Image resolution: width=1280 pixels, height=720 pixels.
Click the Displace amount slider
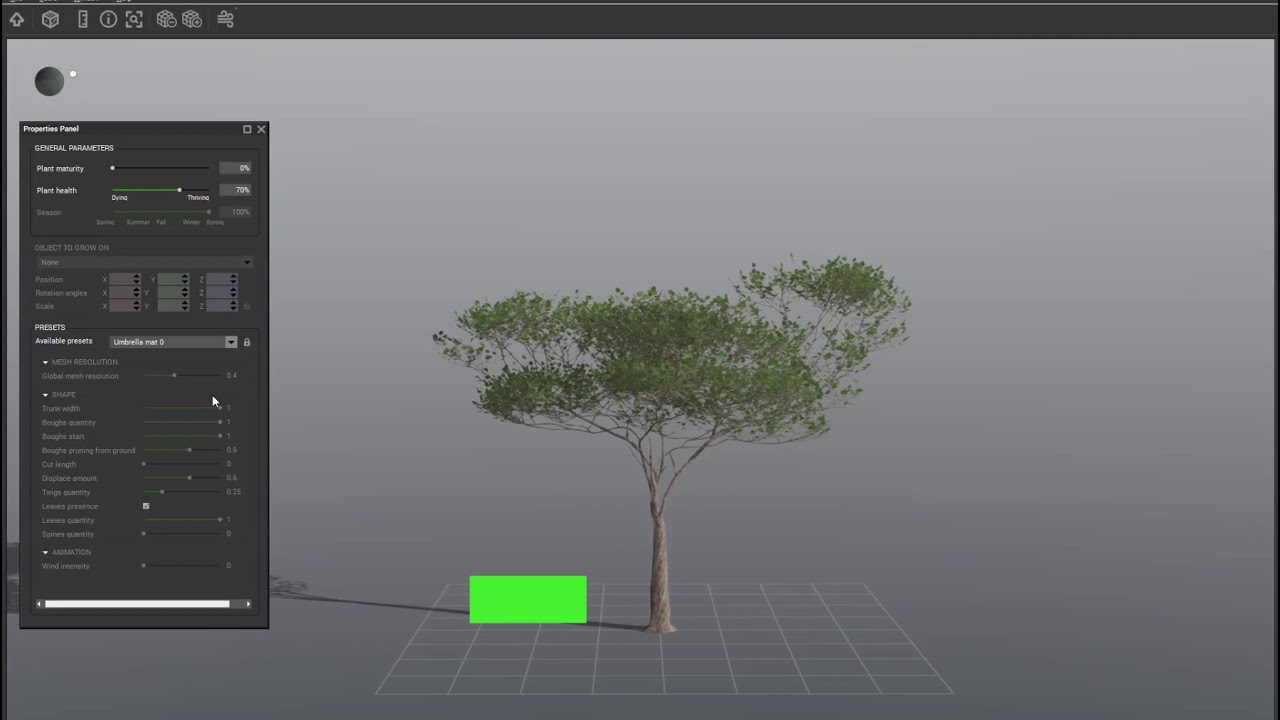pyautogui.click(x=182, y=478)
